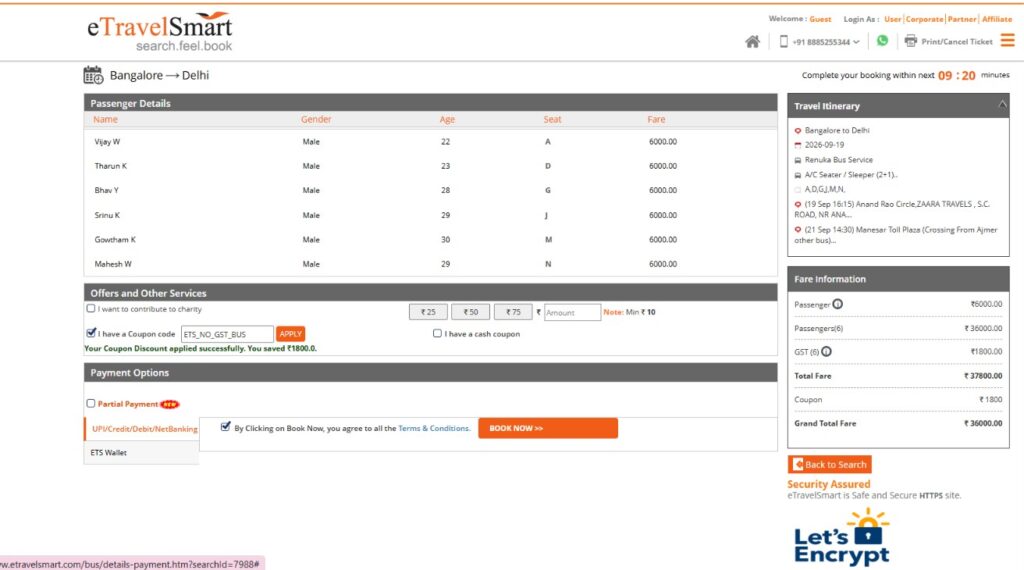Check I have a cash coupon
The image size is (1024, 570).
coord(437,333)
